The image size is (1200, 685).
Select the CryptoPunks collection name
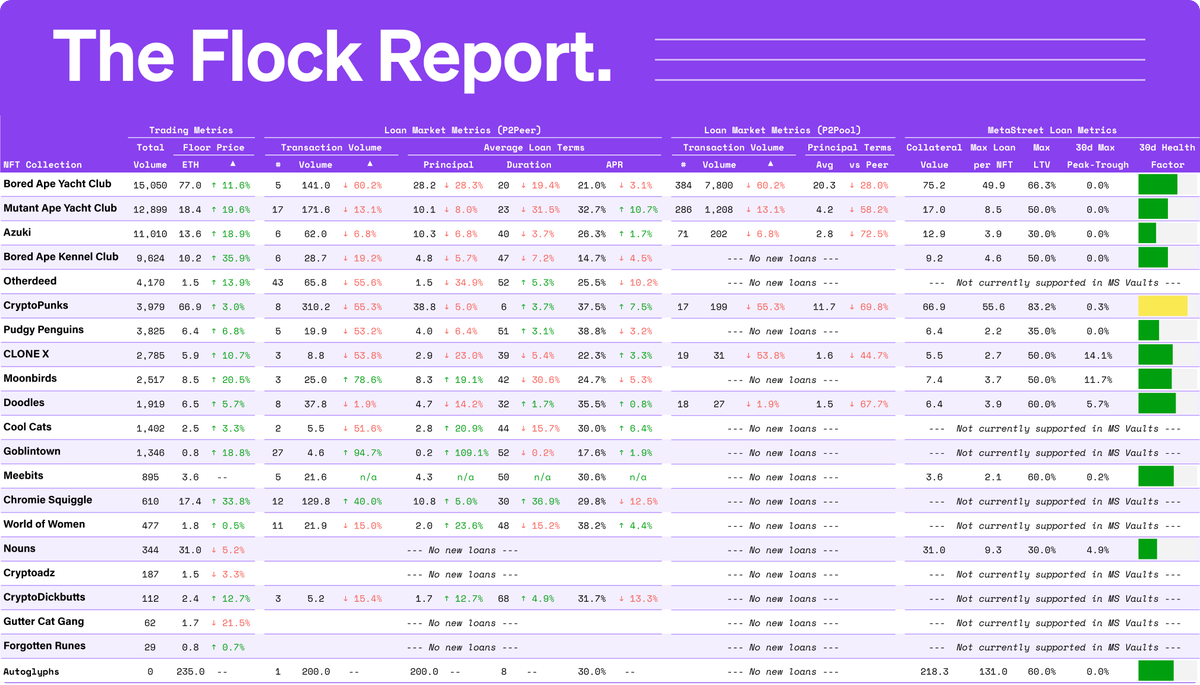(x=36, y=305)
